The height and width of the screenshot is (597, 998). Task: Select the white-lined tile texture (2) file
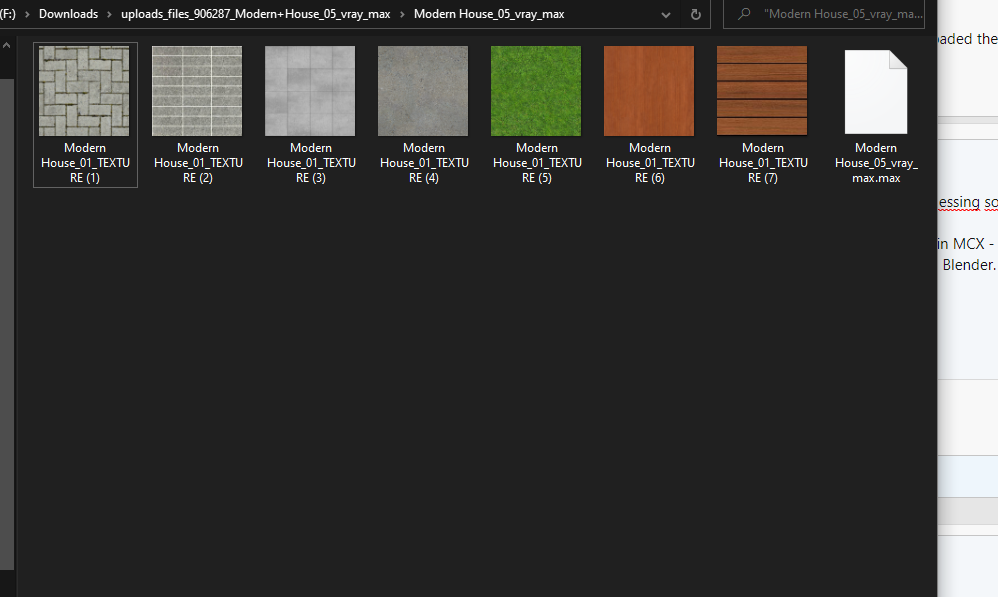197,91
